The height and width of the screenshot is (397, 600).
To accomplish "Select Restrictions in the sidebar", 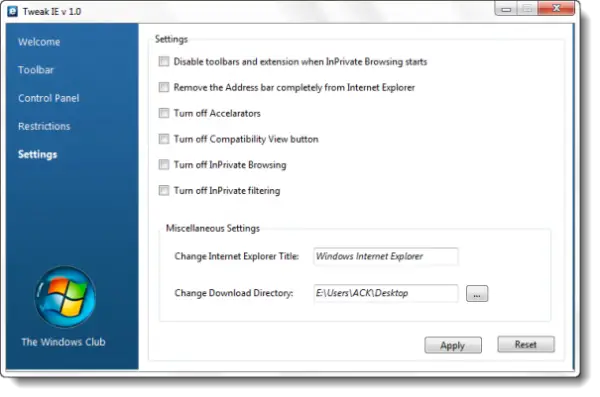I will click(x=44, y=126).
